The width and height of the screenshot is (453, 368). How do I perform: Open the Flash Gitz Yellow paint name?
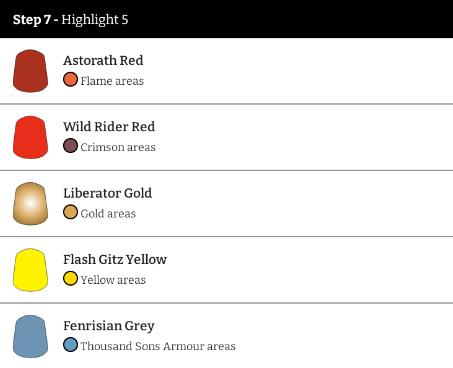pyautogui.click(x=115, y=259)
